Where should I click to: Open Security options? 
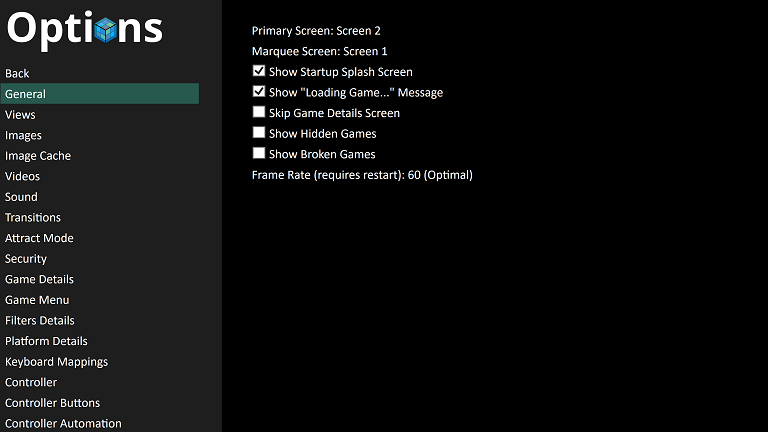click(26, 259)
